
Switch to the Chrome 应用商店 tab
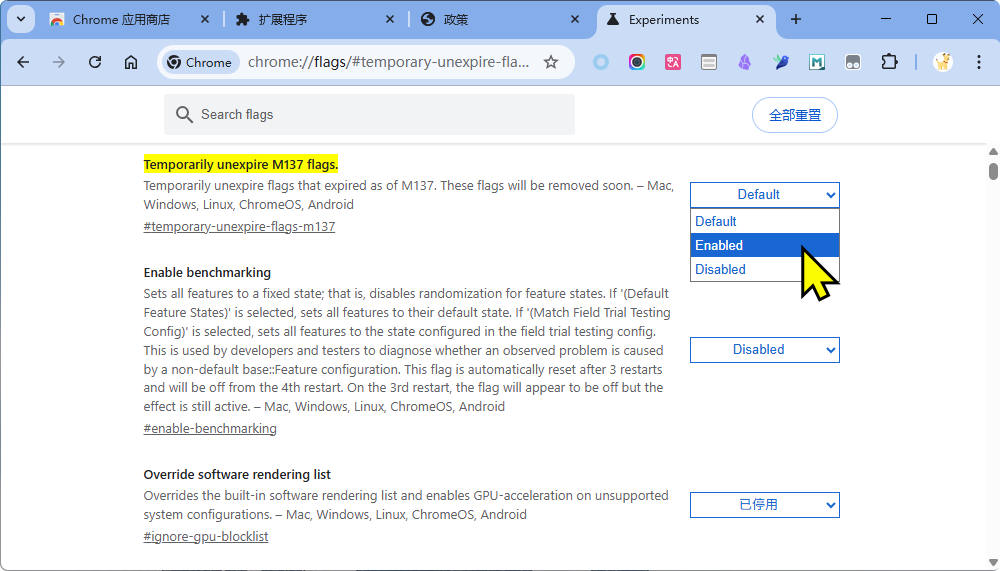coord(120,19)
